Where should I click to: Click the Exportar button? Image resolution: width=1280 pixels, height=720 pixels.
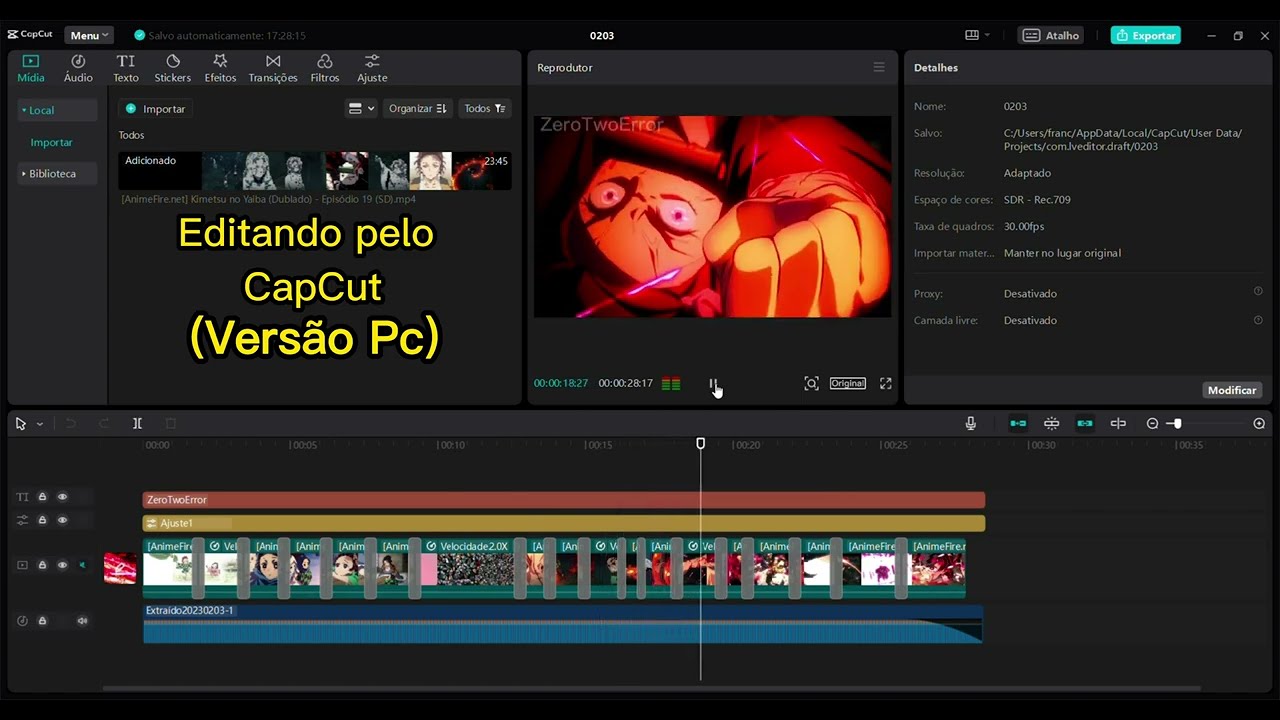(1146, 35)
